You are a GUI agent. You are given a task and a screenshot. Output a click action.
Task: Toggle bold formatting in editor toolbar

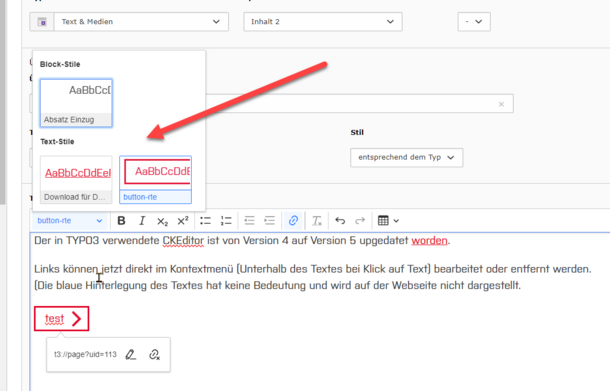[x=121, y=221]
